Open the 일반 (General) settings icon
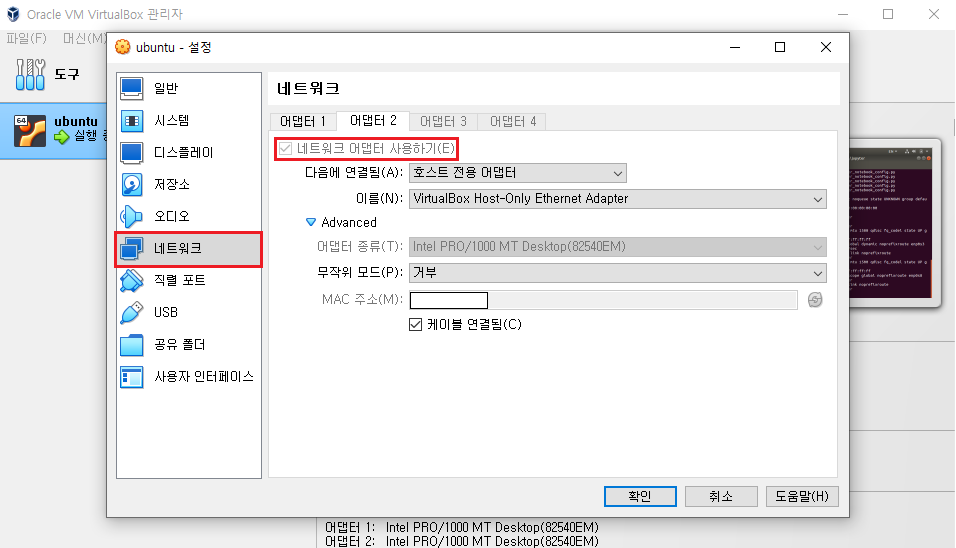Image resolution: width=956 pixels, height=548 pixels. pyautogui.click(x=132, y=88)
